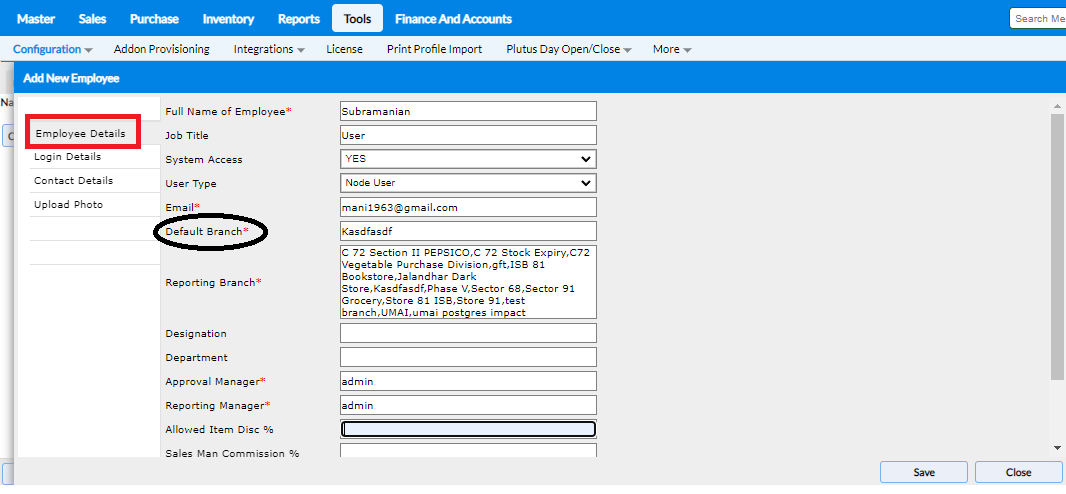The image size is (1066, 494).
Task: Click the Email input field
Action: 468,207
